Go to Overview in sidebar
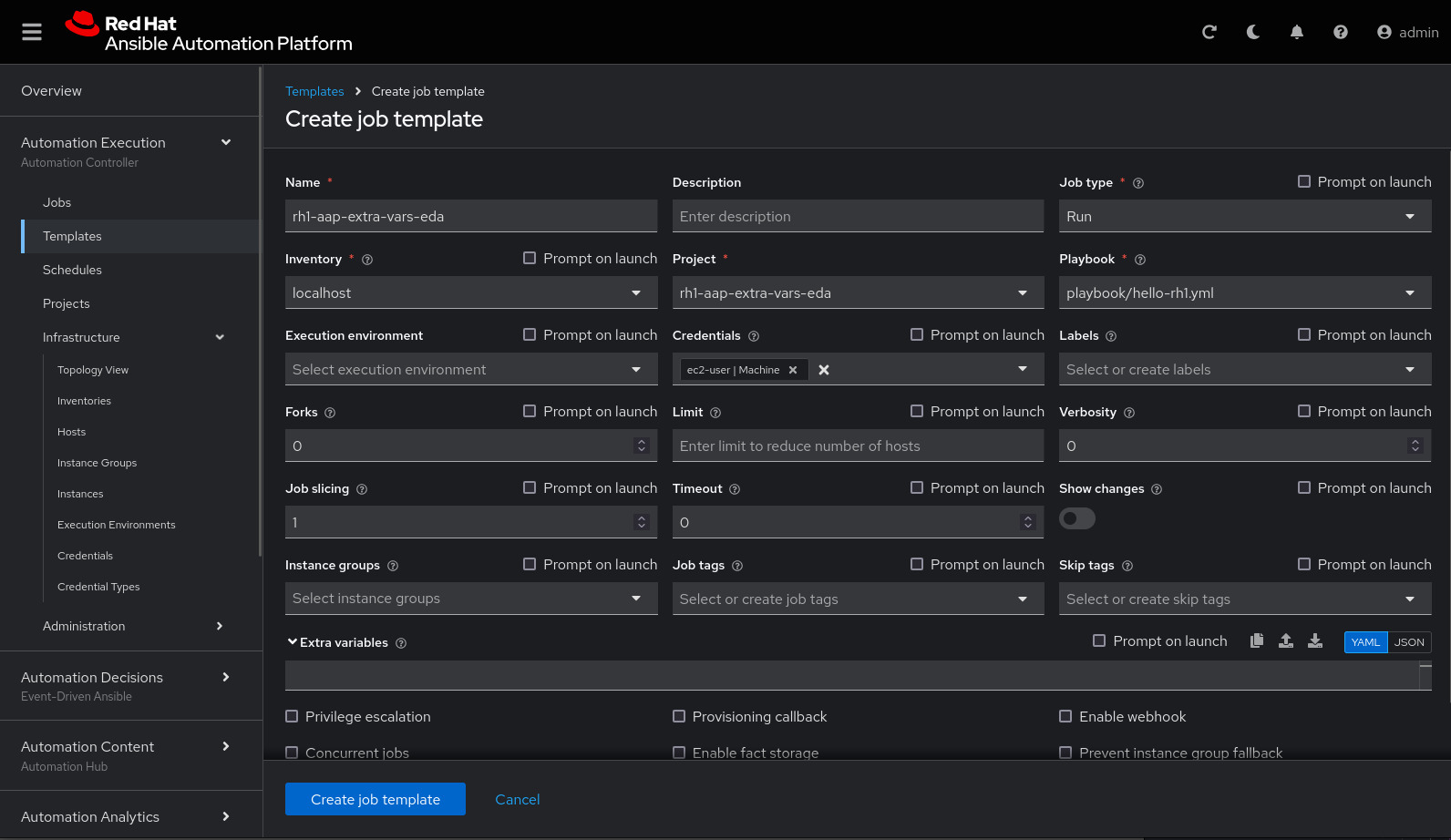This screenshot has width=1451, height=840. (51, 90)
